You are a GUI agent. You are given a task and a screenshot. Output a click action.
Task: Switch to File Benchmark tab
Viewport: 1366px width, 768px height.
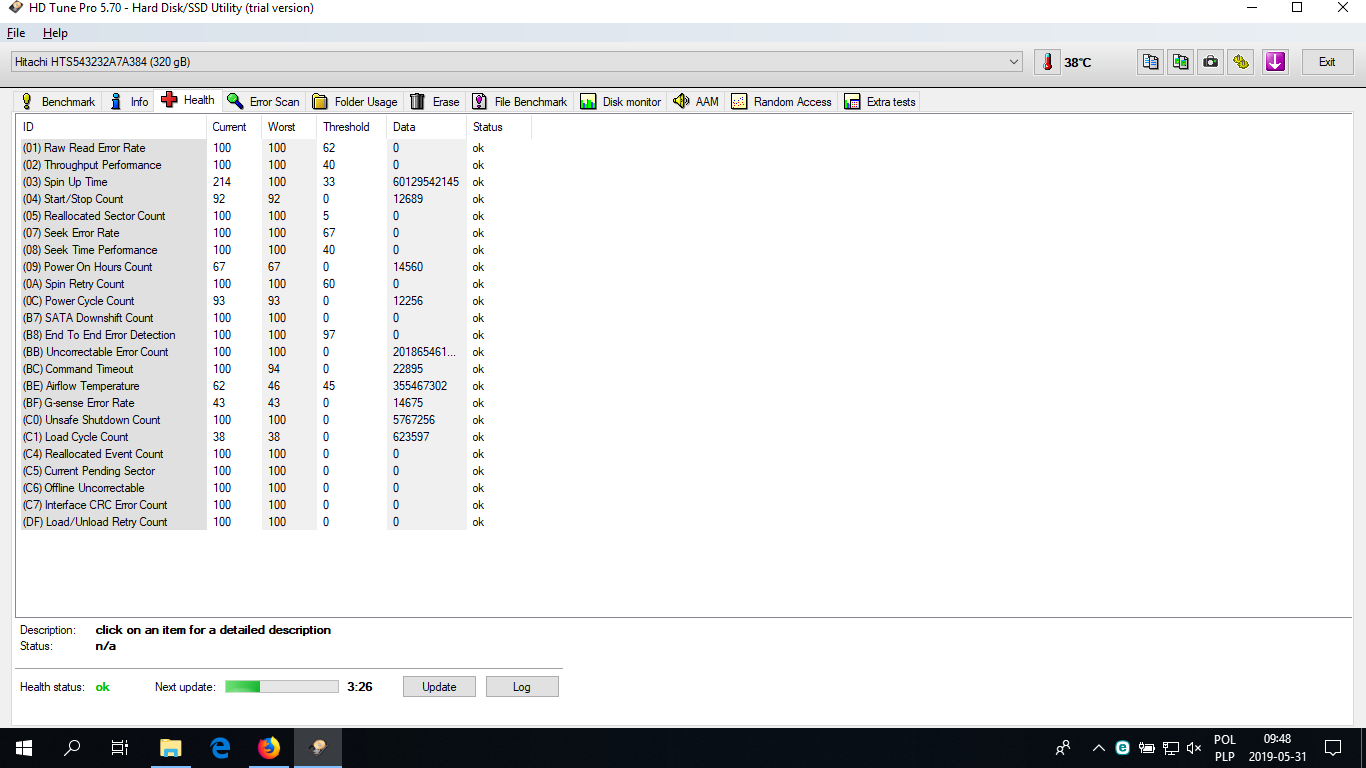520,101
